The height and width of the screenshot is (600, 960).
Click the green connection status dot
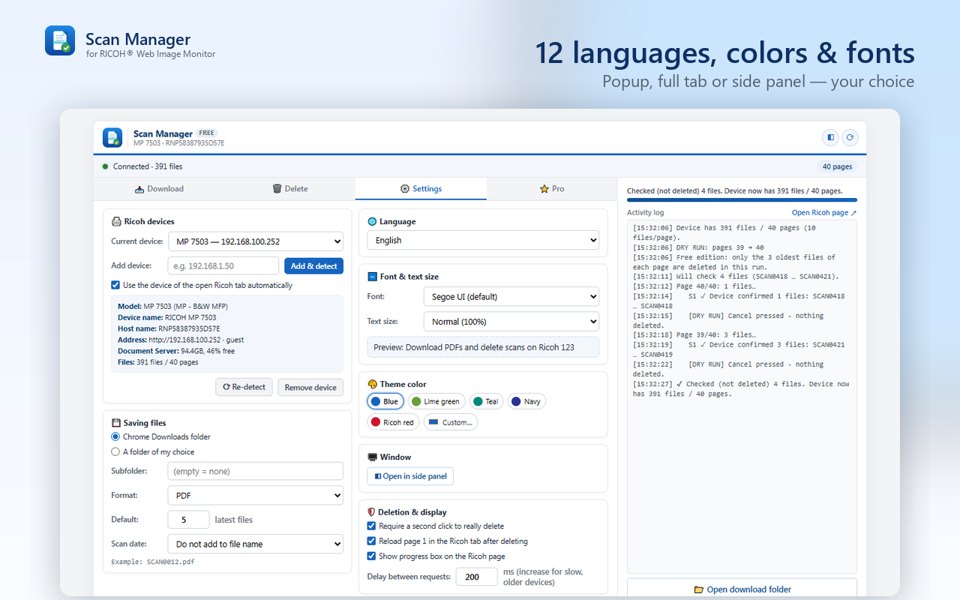(105, 167)
